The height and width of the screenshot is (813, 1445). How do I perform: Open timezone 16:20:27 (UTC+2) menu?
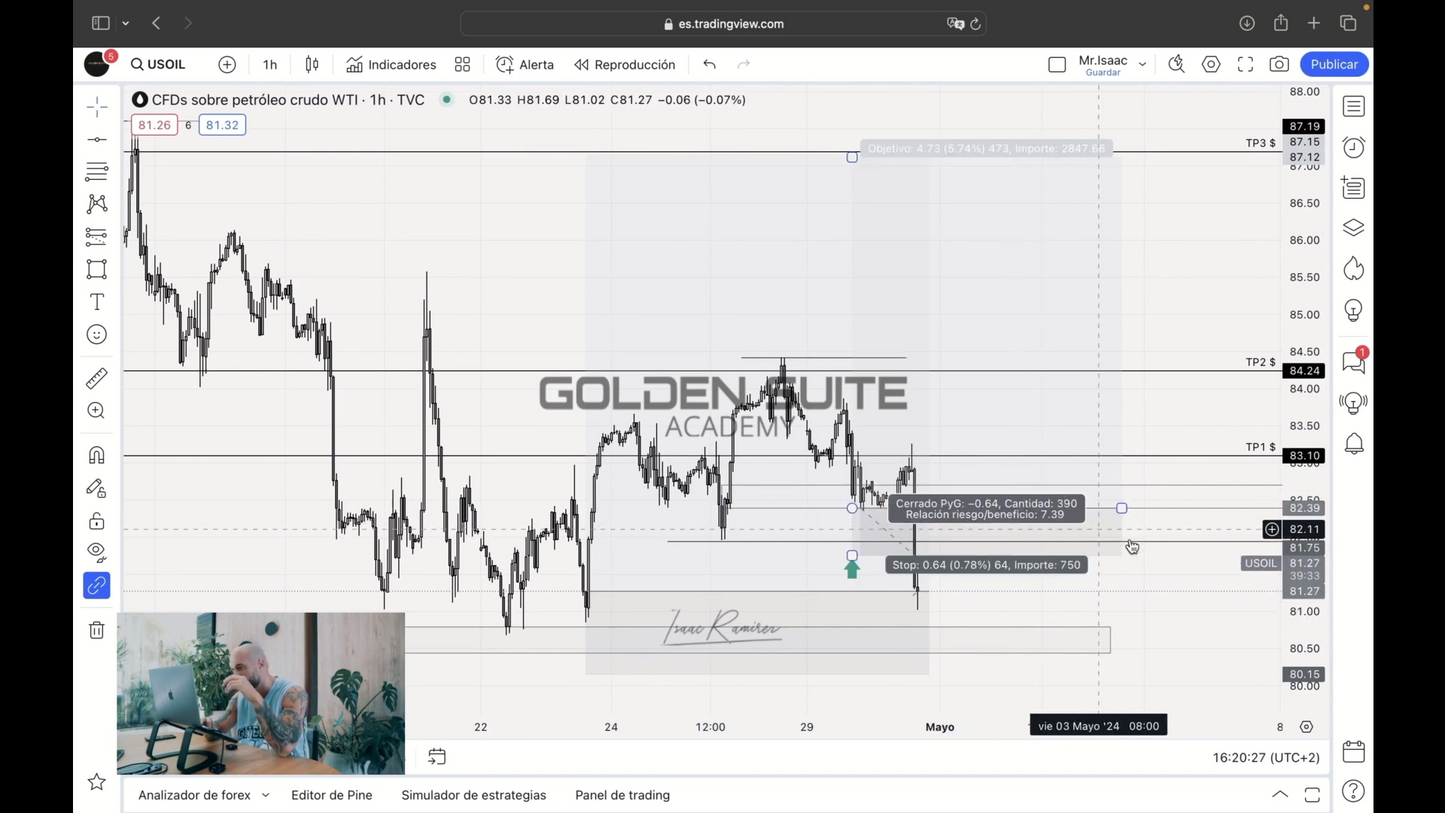1266,758
